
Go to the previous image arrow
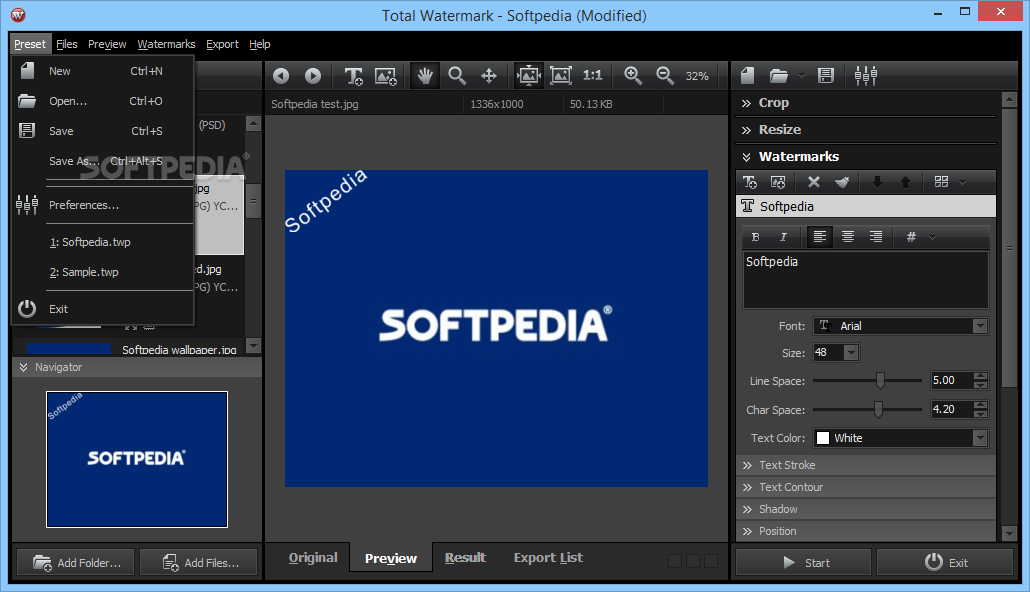[x=281, y=76]
